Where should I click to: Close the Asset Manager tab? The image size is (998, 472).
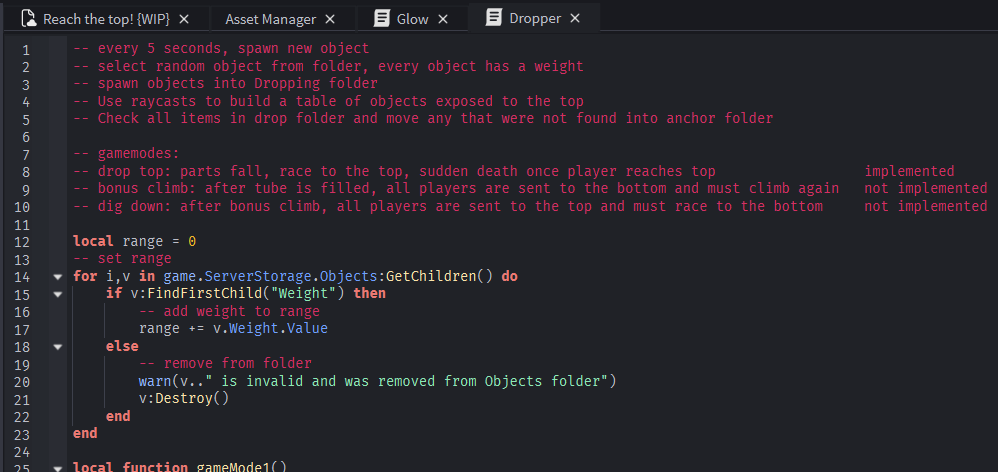click(x=331, y=19)
